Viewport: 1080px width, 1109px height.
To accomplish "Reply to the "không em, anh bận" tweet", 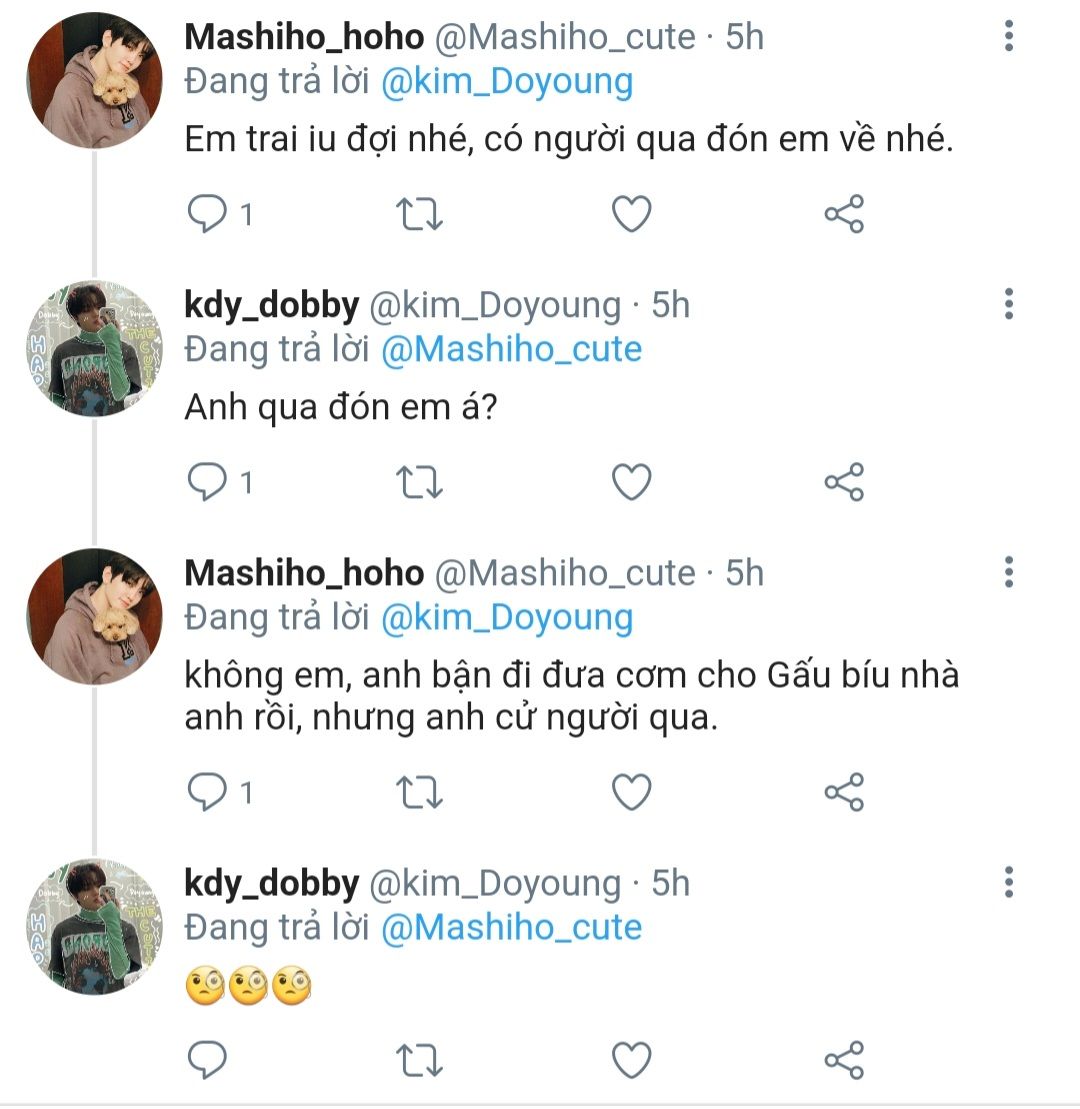I will 209,792.
